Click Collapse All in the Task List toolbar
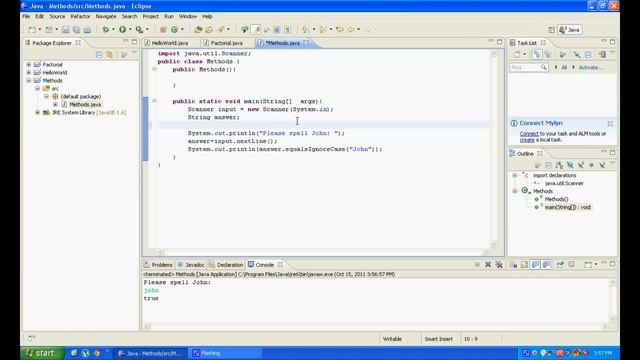 (588, 54)
